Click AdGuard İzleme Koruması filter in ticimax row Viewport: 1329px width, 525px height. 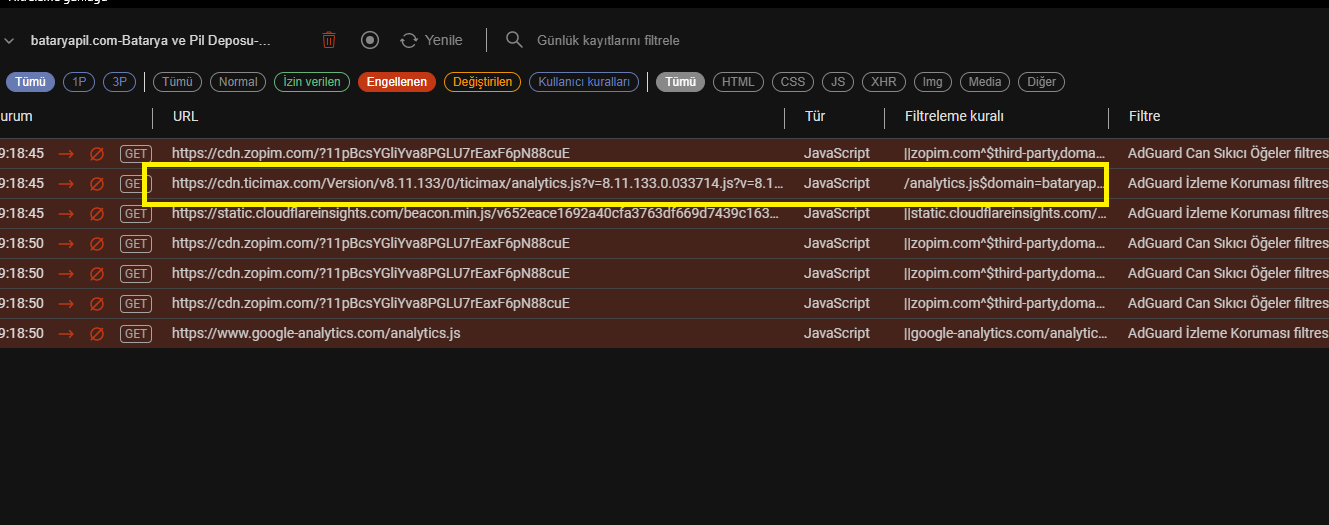click(1228, 184)
